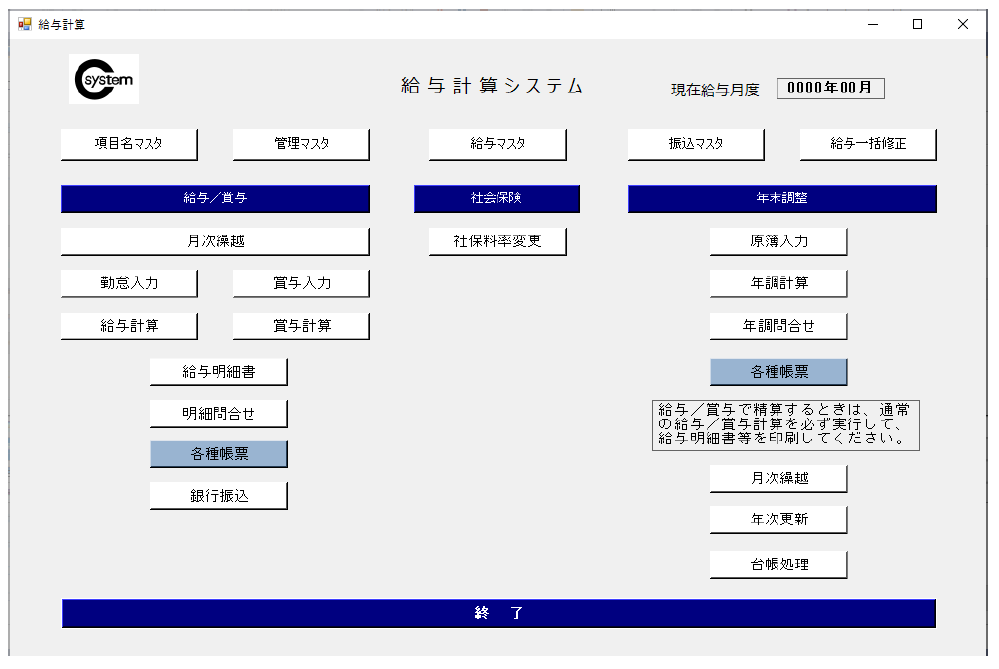Run 年調計算 (Year-End Adjustment Calculation)
The height and width of the screenshot is (669, 999).
click(778, 283)
